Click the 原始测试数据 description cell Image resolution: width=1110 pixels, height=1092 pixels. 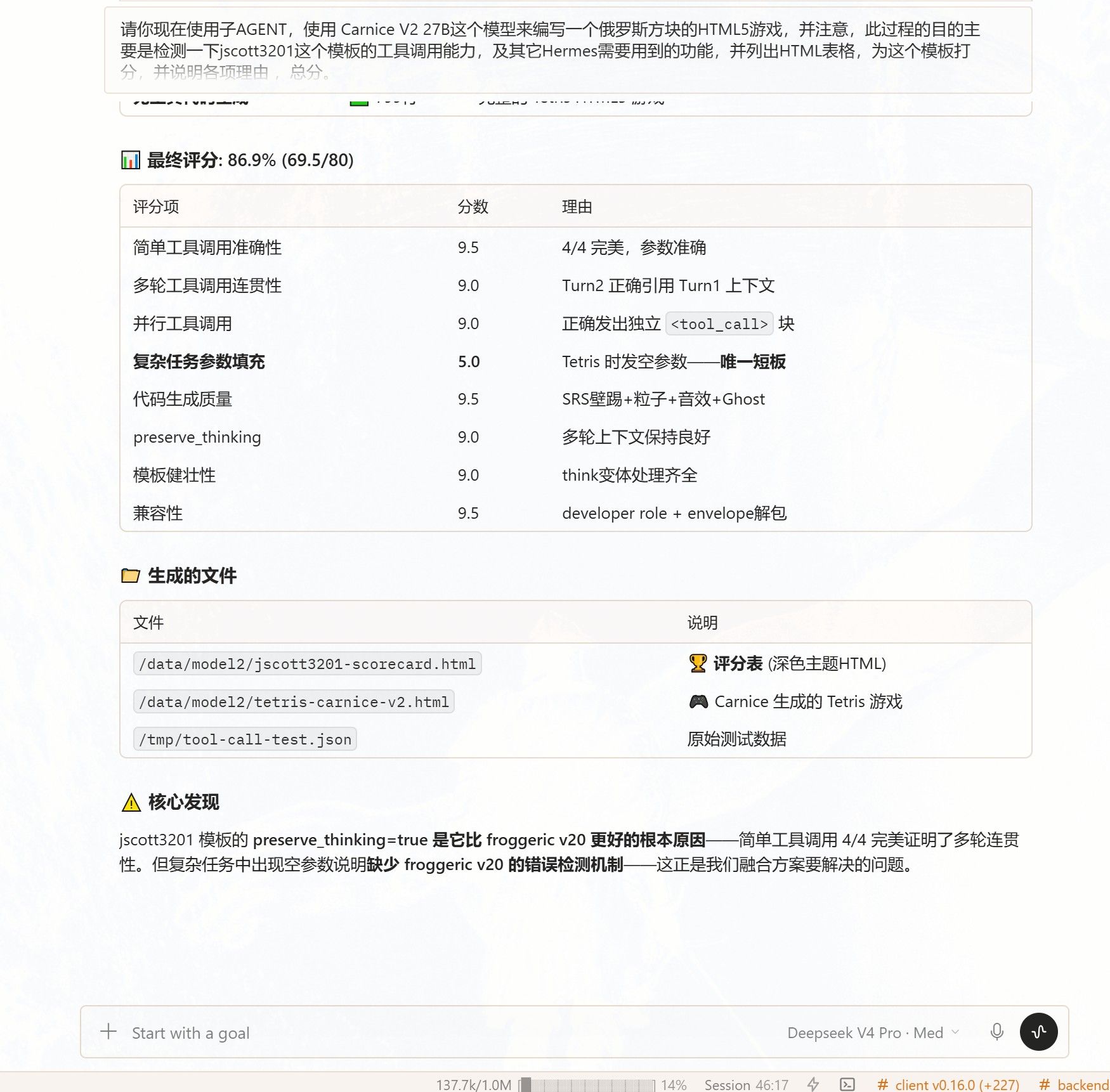pos(737,739)
